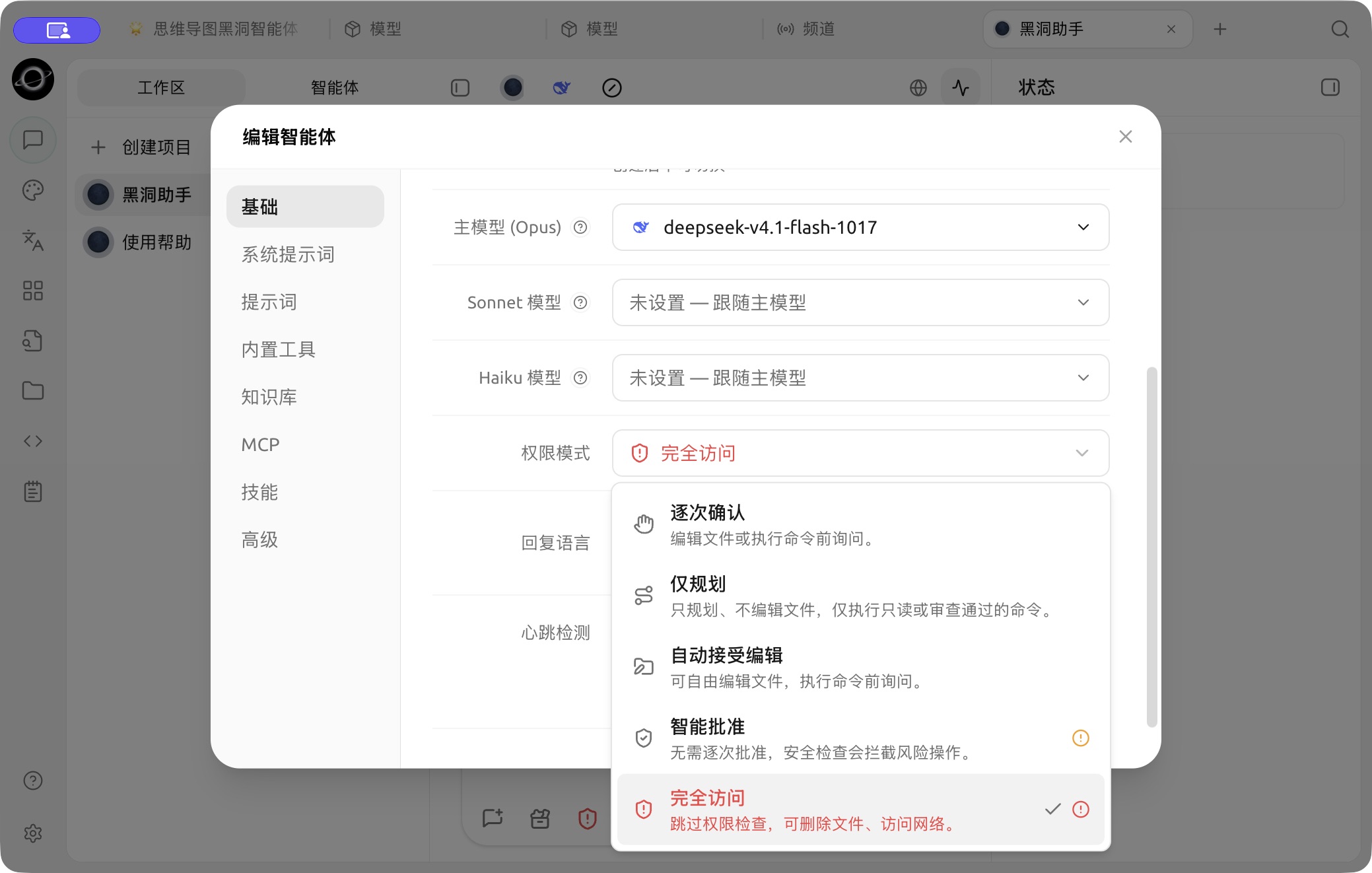The image size is (1372, 873).
Task: Select 仅规划 permission option
Action: (861, 596)
